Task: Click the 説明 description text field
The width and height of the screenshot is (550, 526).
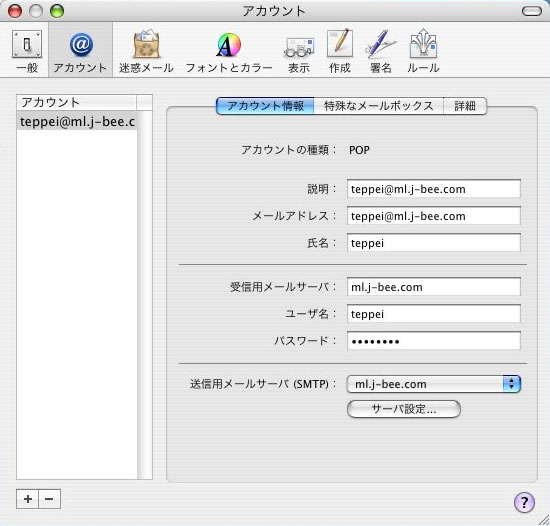Action: click(x=434, y=189)
